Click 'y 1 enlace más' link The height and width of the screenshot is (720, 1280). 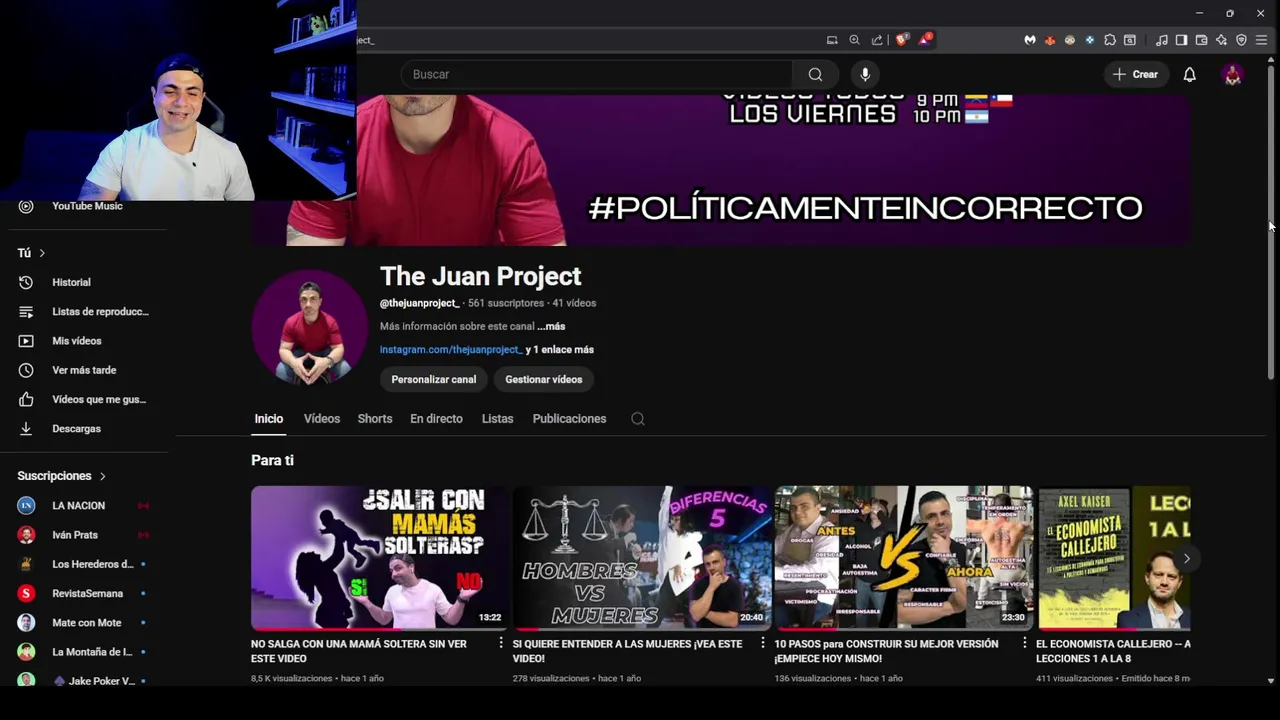click(560, 350)
